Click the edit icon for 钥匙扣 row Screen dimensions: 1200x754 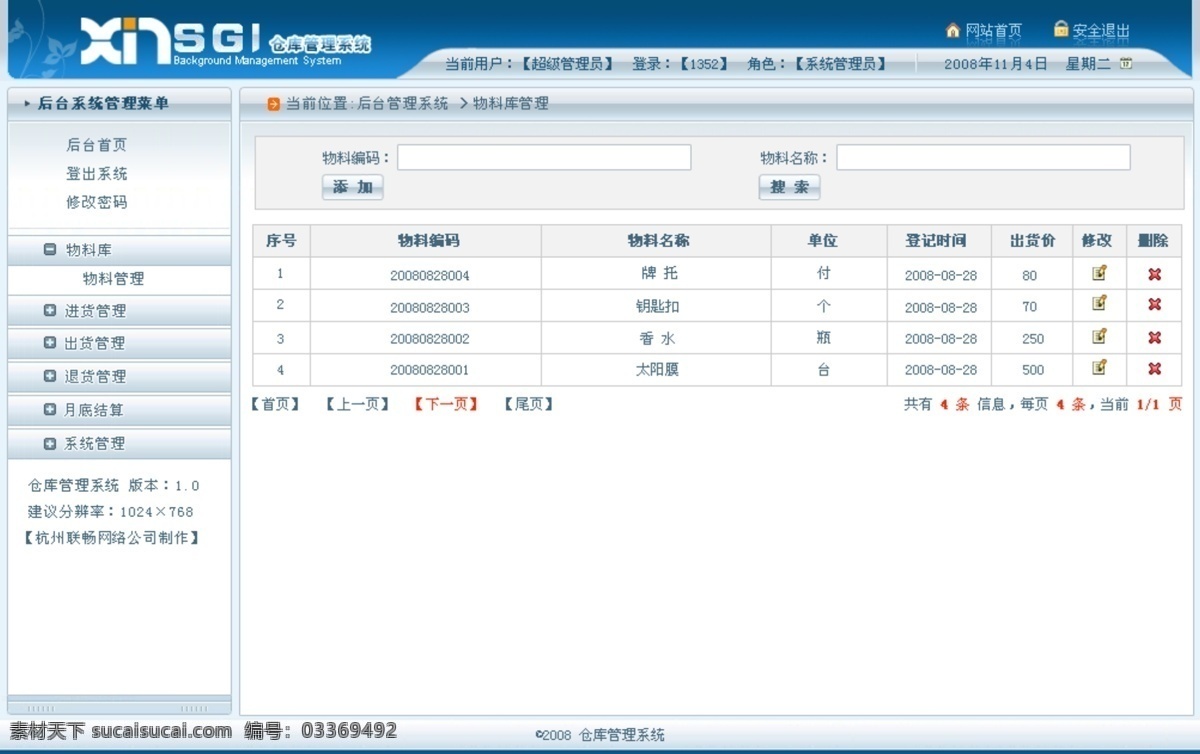[1099, 303]
